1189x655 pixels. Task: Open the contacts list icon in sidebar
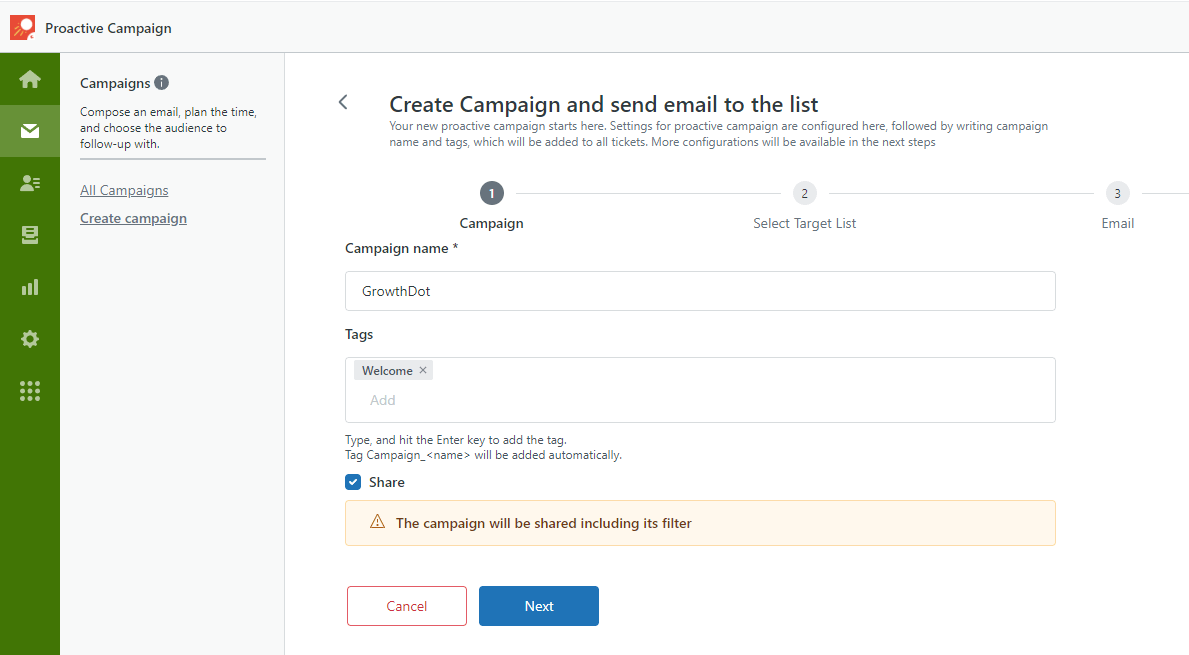coord(30,183)
